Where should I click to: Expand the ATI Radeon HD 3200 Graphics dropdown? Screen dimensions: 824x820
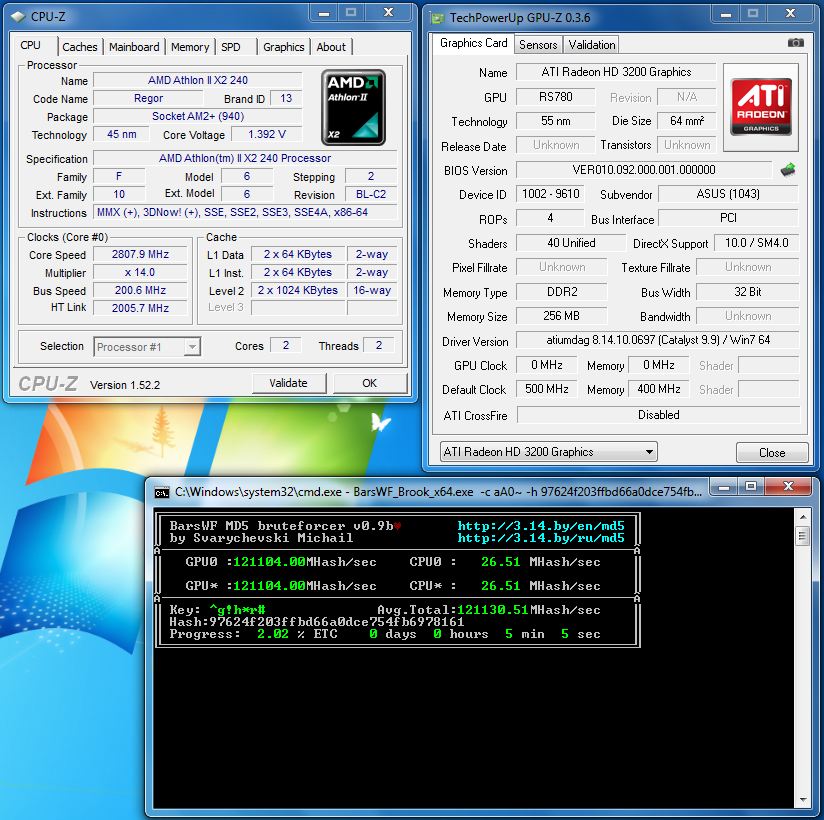pos(549,452)
